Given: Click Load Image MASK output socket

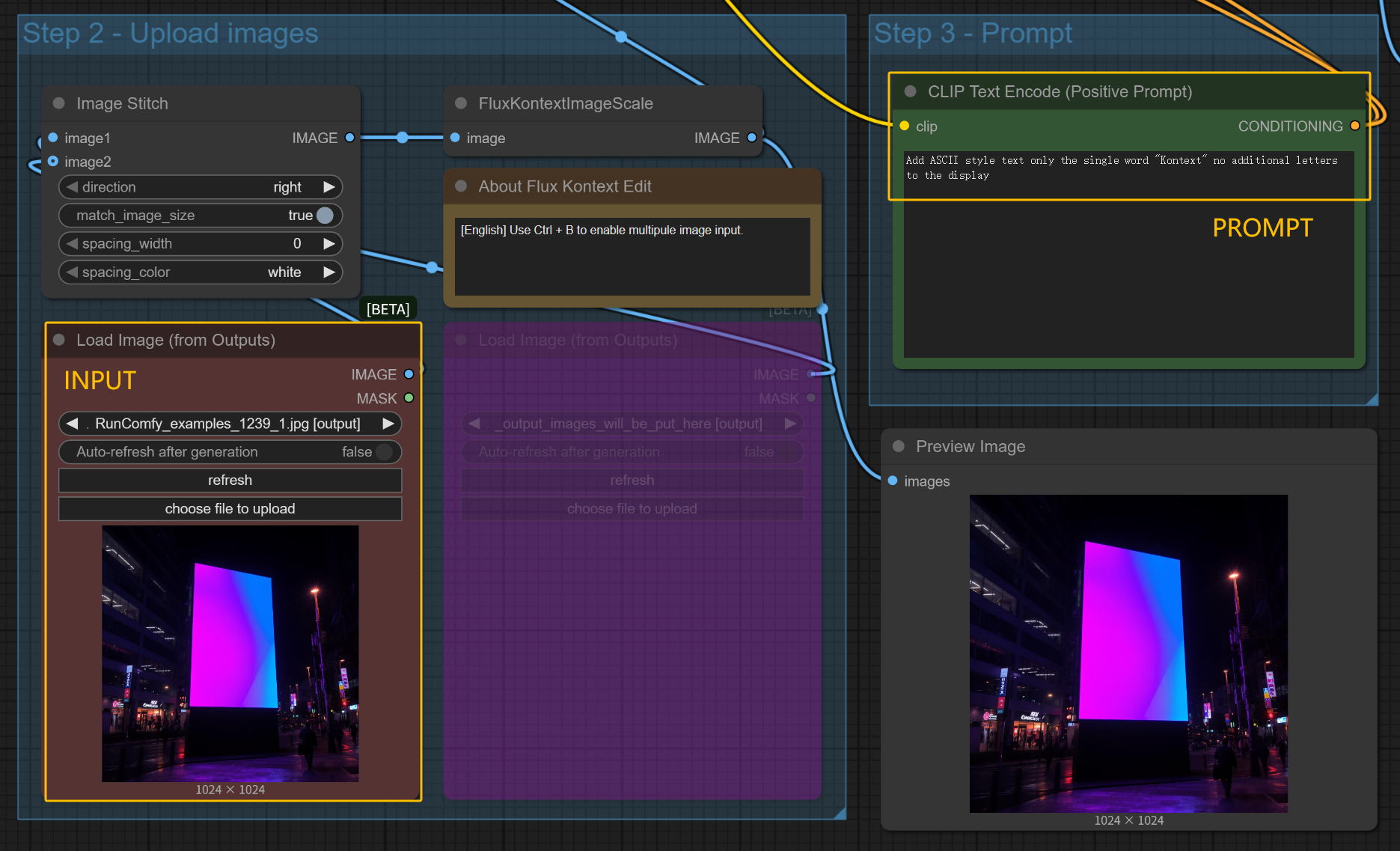Looking at the screenshot, I should (409, 398).
